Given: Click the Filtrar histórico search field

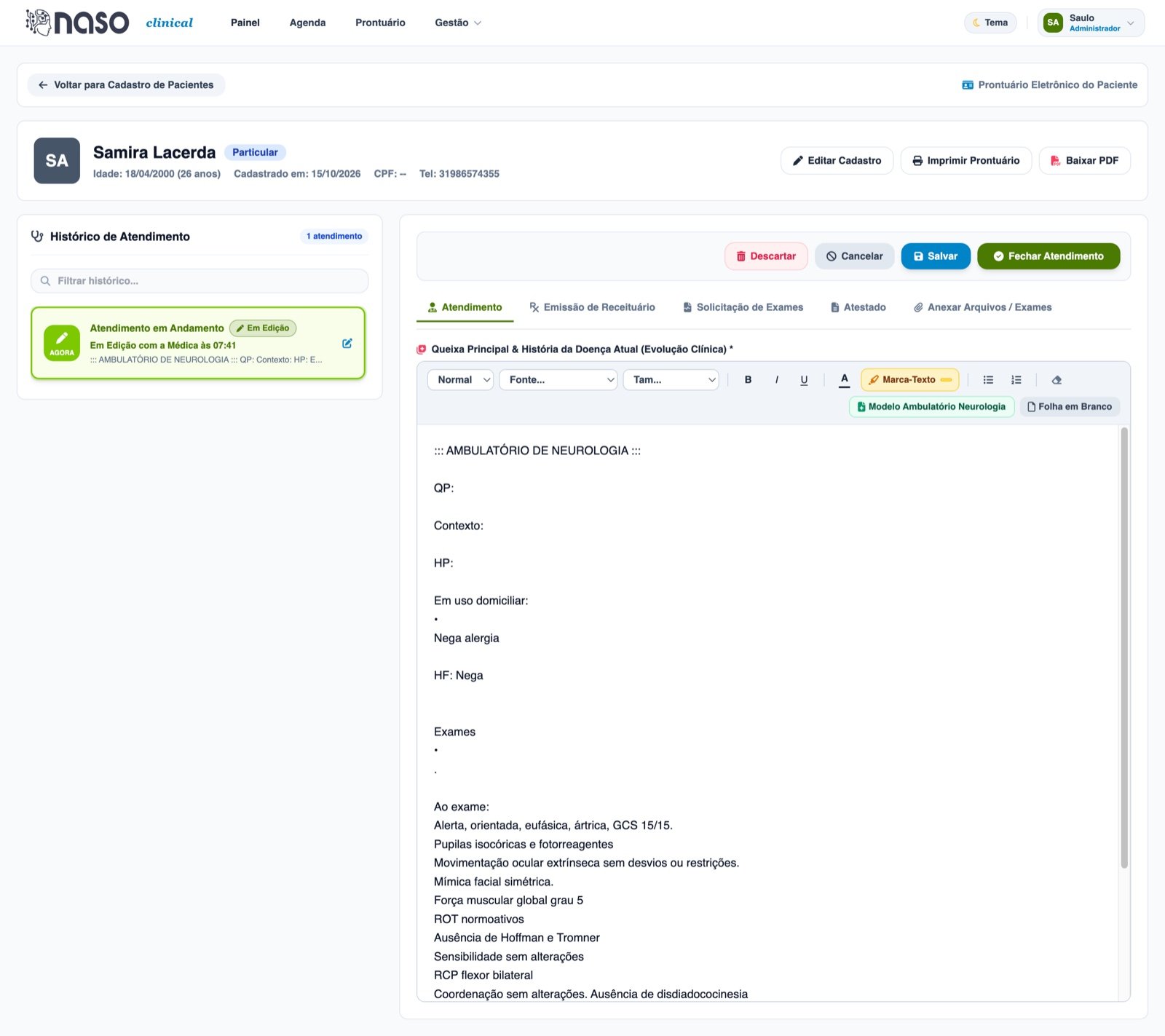Looking at the screenshot, I should coord(200,281).
